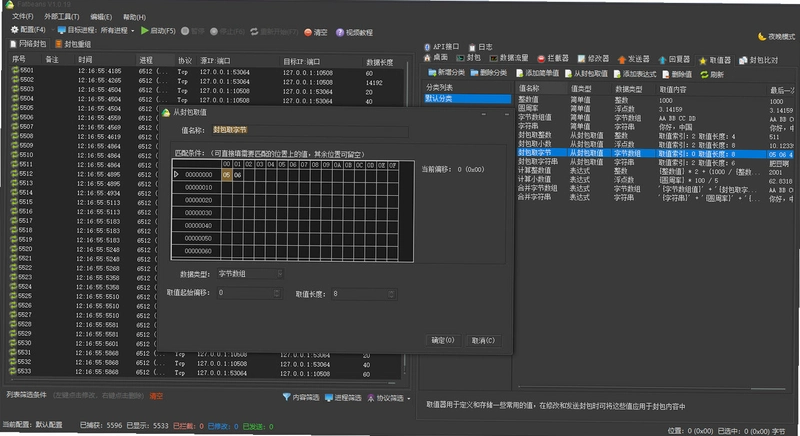Screen dimensions: 800x436
Task: Select packet row 5533 in the list
Action: (x=207, y=372)
